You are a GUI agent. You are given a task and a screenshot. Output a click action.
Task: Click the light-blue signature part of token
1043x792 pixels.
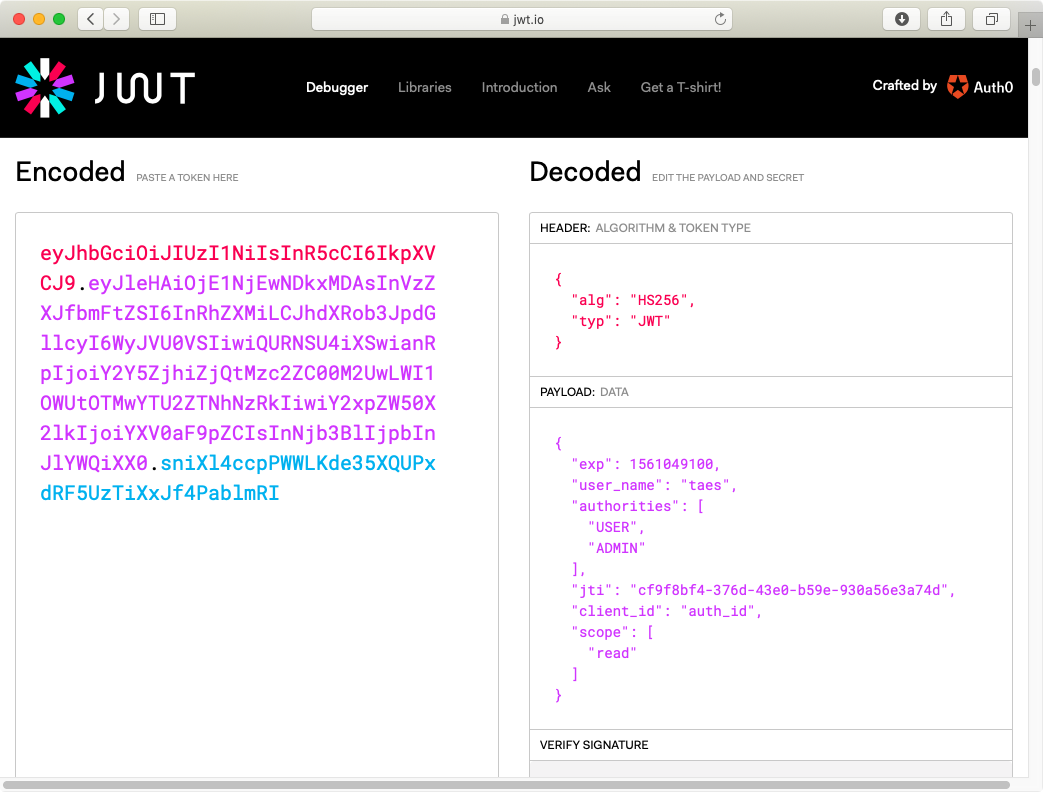[x=237, y=478]
